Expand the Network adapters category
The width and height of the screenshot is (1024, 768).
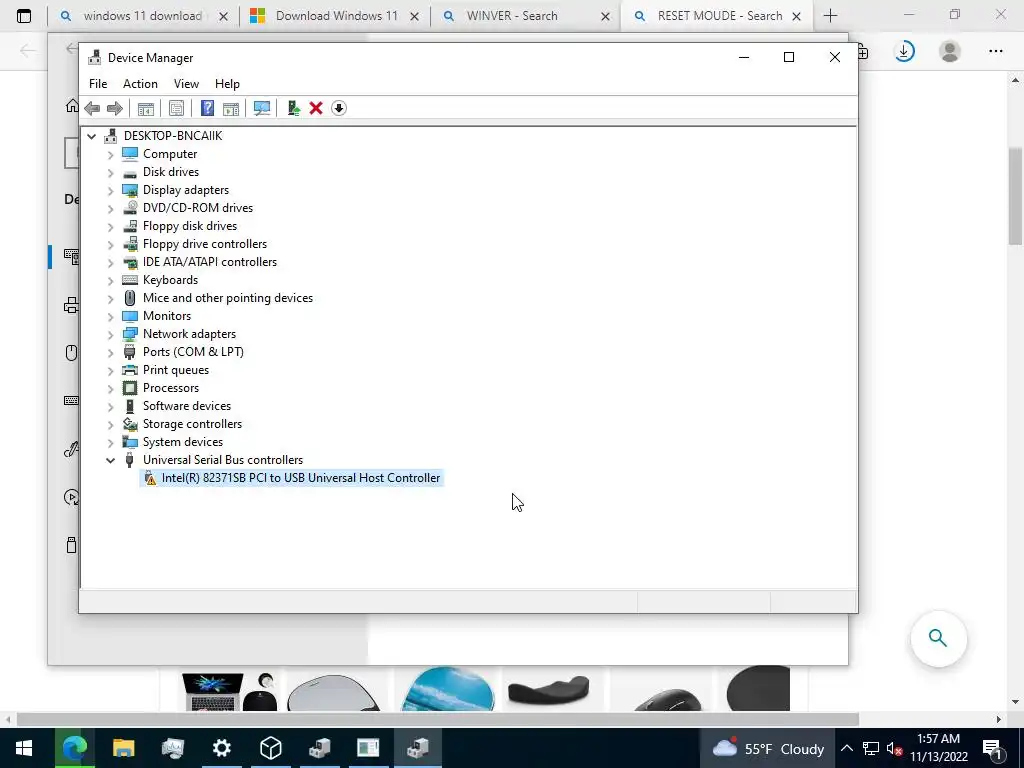[110, 334]
